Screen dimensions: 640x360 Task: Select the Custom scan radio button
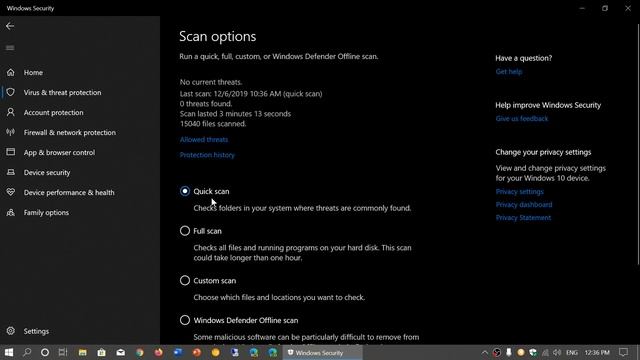(185, 280)
